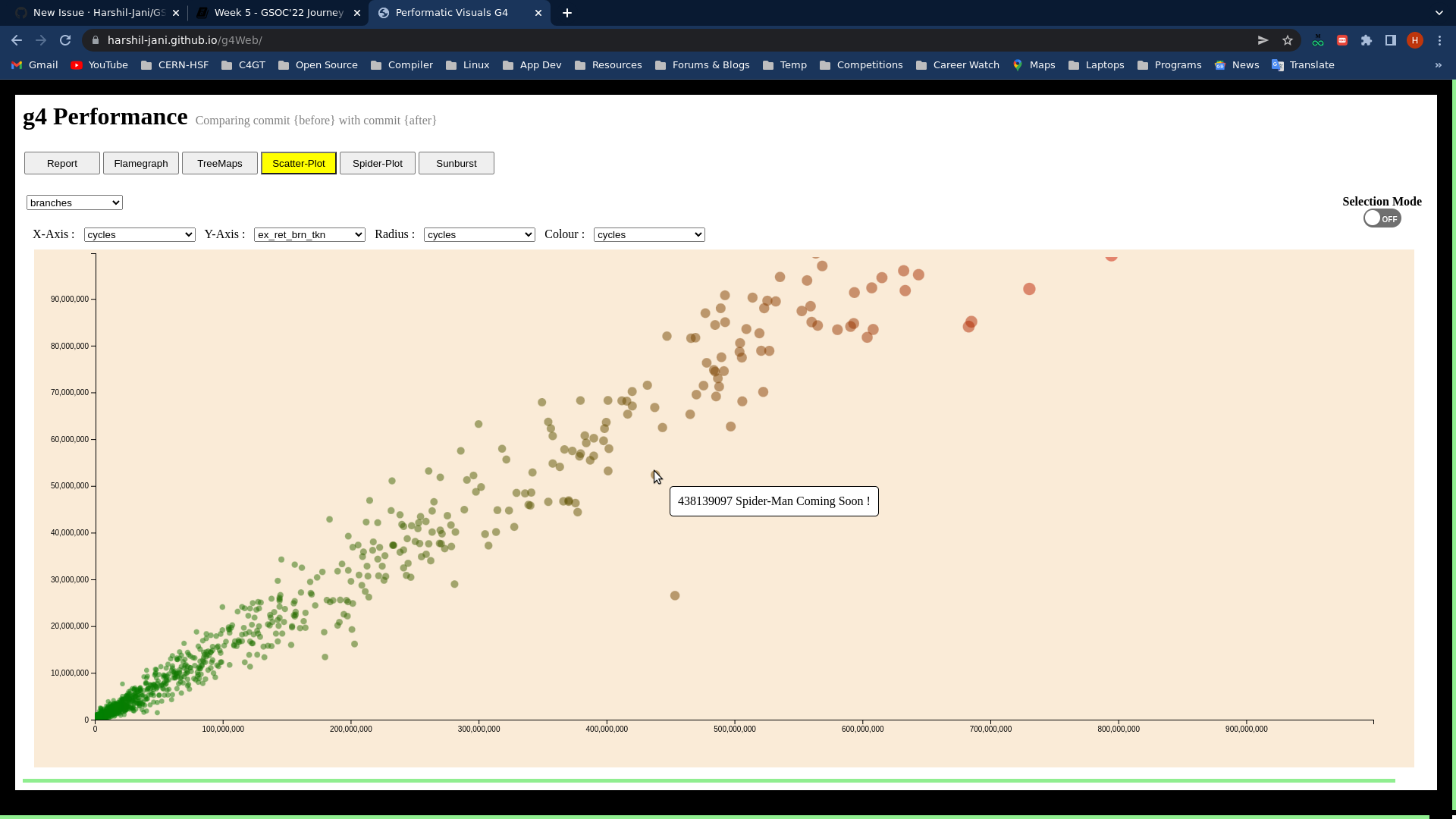Go back to previous page

pyautogui.click(x=17, y=40)
